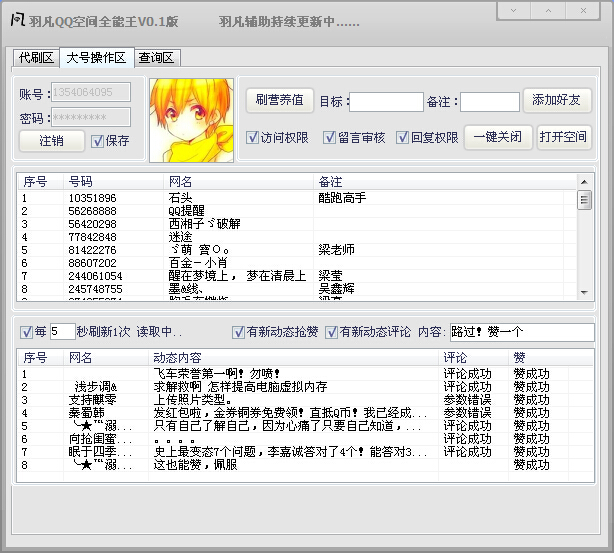The width and height of the screenshot is (614, 553).
Task: Close the window with X button
Action: pyautogui.click(x=583, y=11)
